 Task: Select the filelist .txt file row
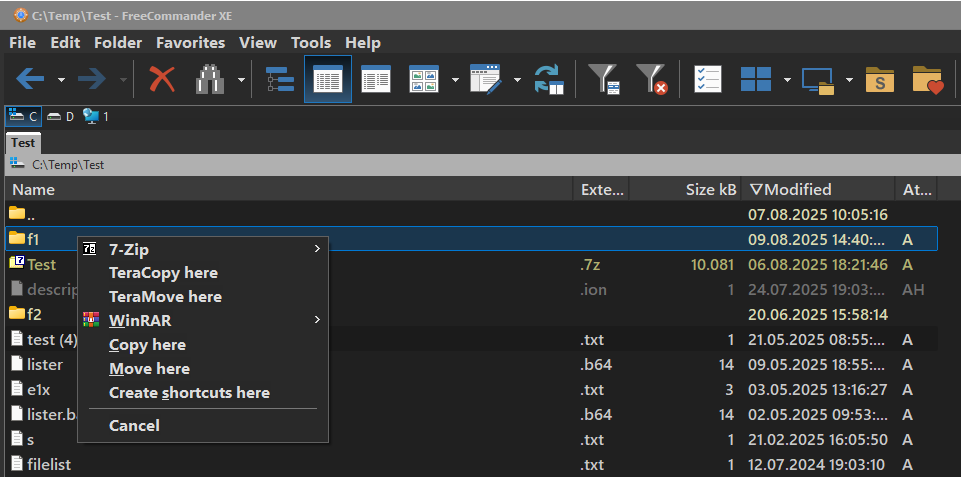pos(49,464)
